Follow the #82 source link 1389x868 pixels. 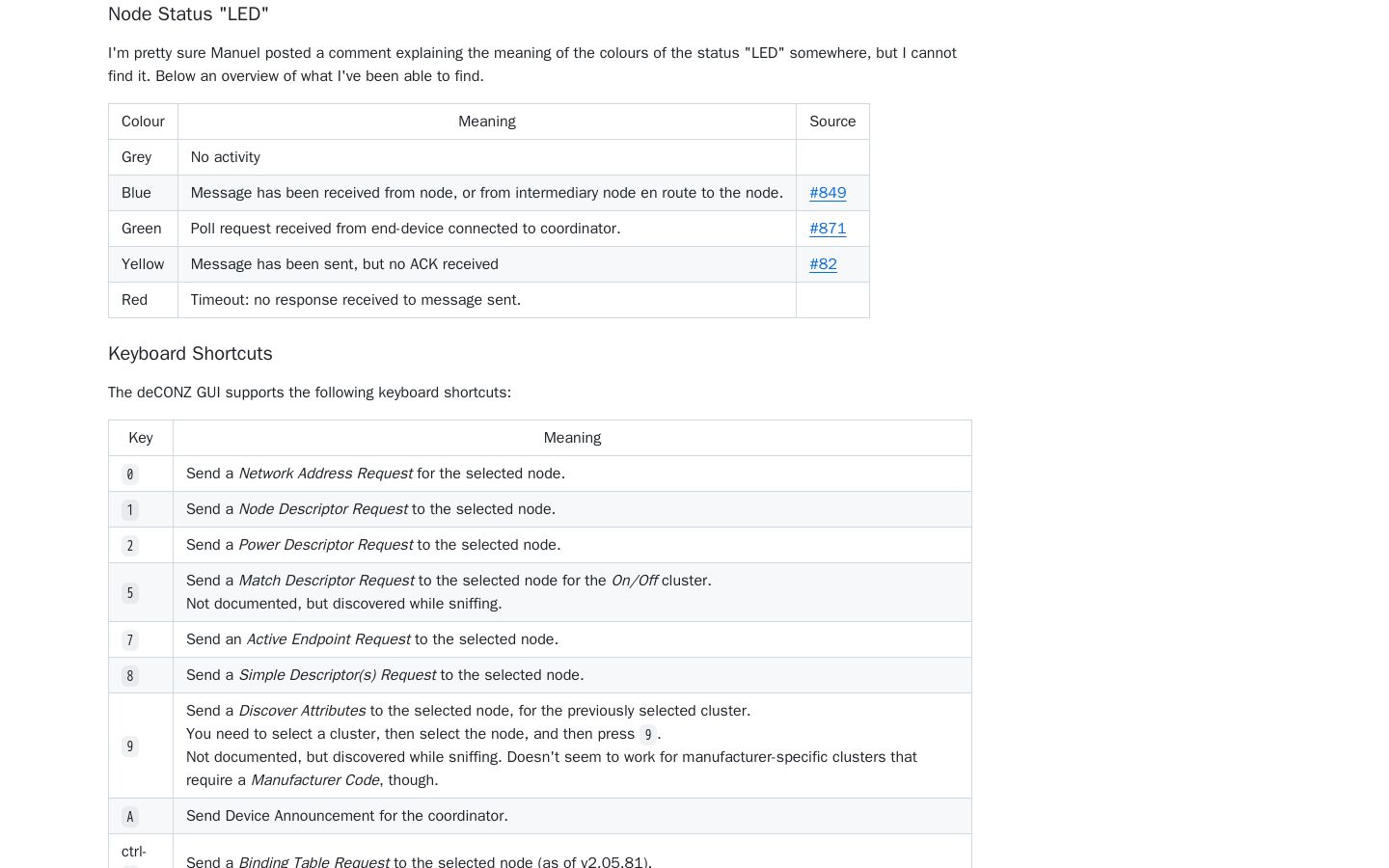pos(823,264)
